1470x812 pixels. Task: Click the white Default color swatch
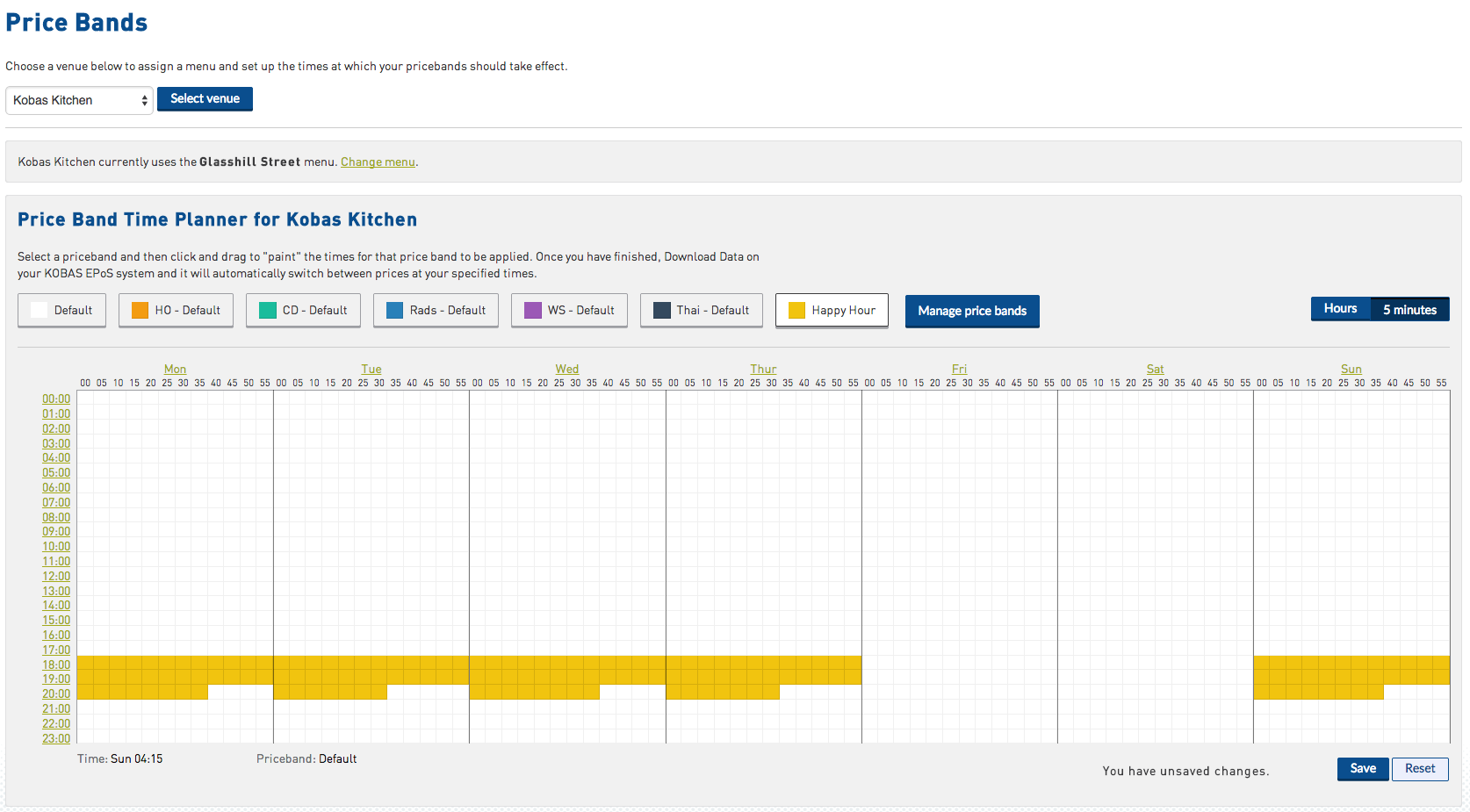click(x=40, y=310)
